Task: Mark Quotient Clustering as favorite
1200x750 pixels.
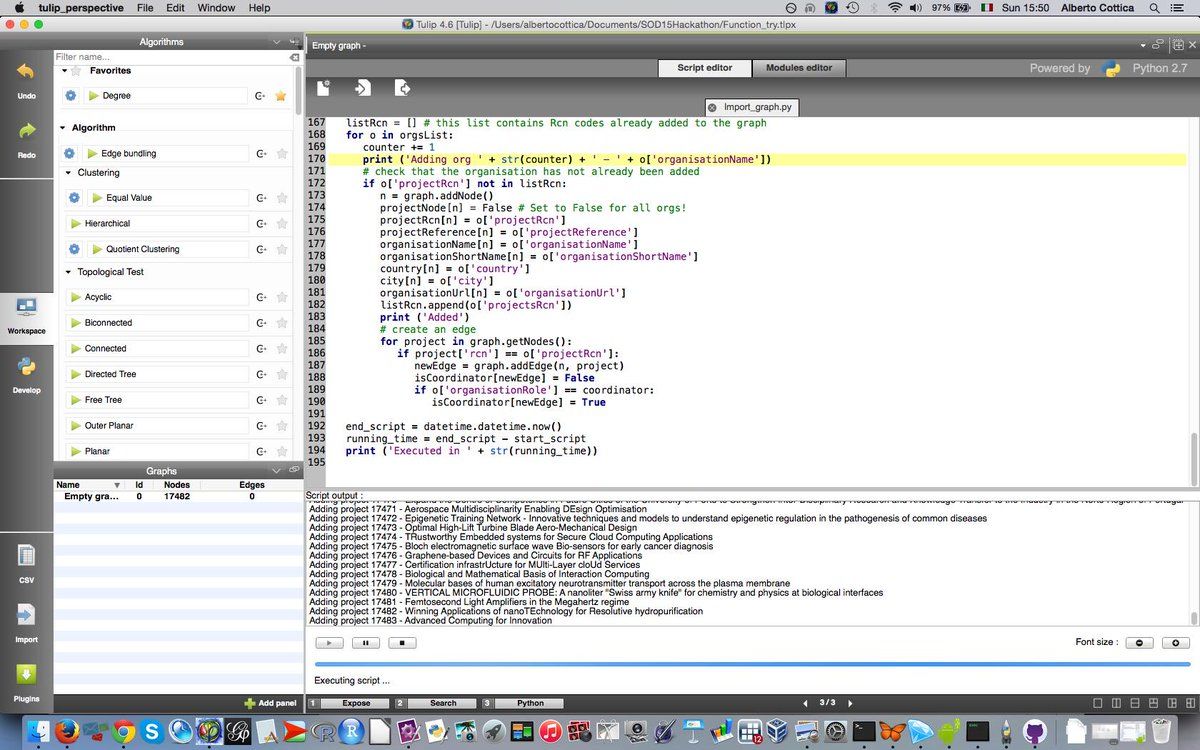Action: [282, 249]
